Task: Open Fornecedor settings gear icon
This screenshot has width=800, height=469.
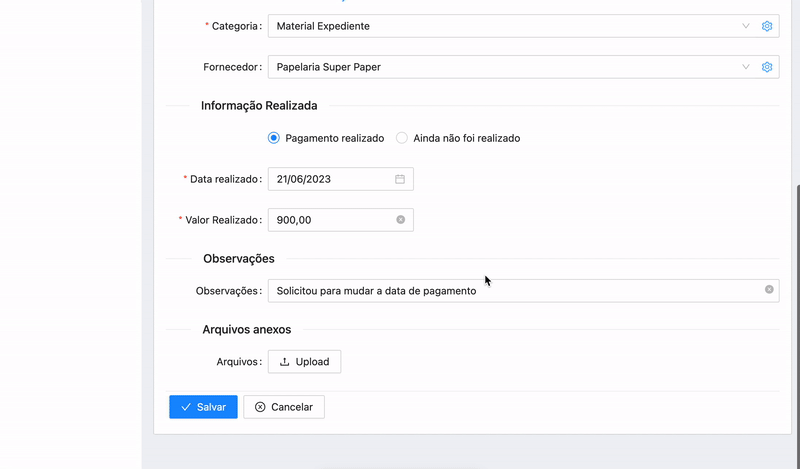Action: pyautogui.click(x=767, y=67)
